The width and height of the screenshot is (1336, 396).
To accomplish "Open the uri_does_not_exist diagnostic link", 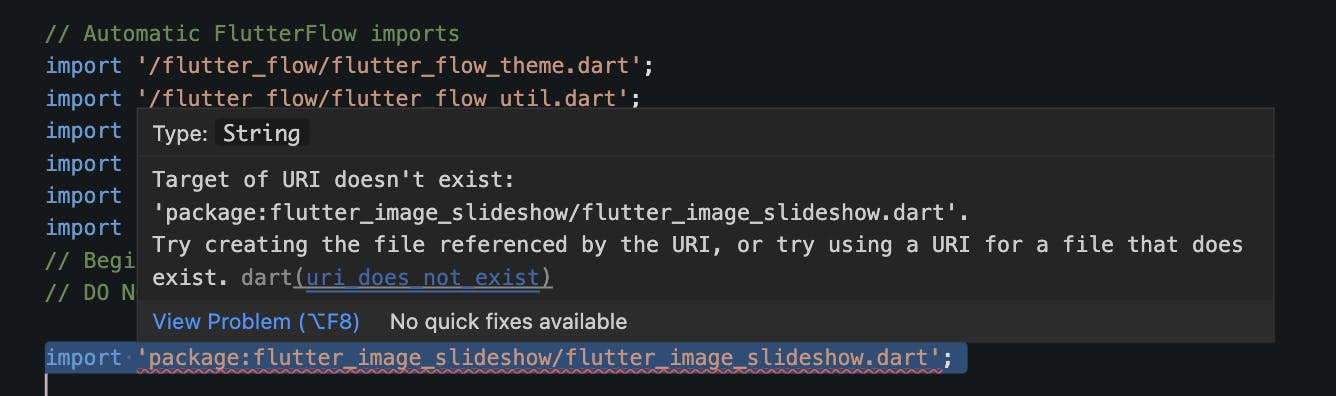I will click(424, 277).
